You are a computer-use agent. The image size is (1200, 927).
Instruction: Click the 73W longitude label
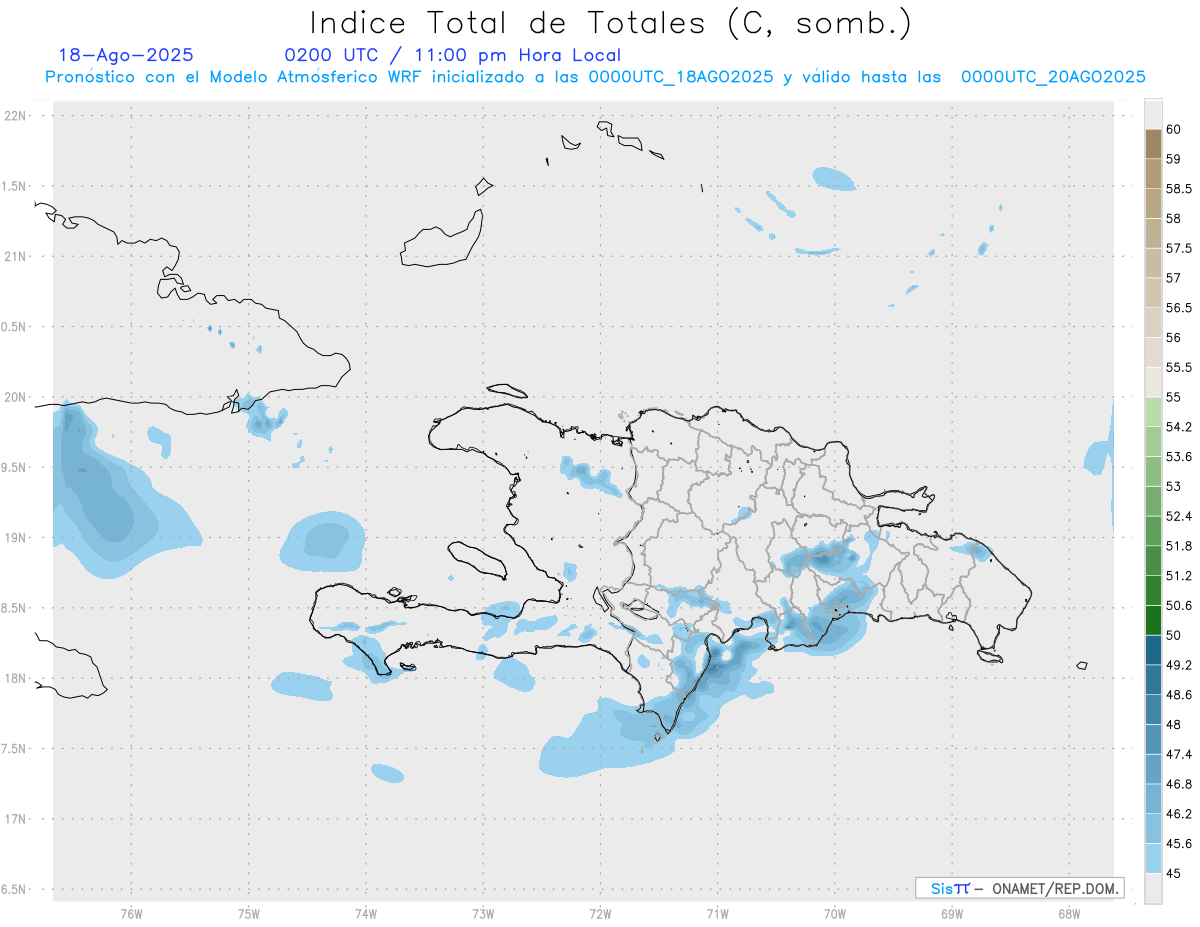[483, 913]
